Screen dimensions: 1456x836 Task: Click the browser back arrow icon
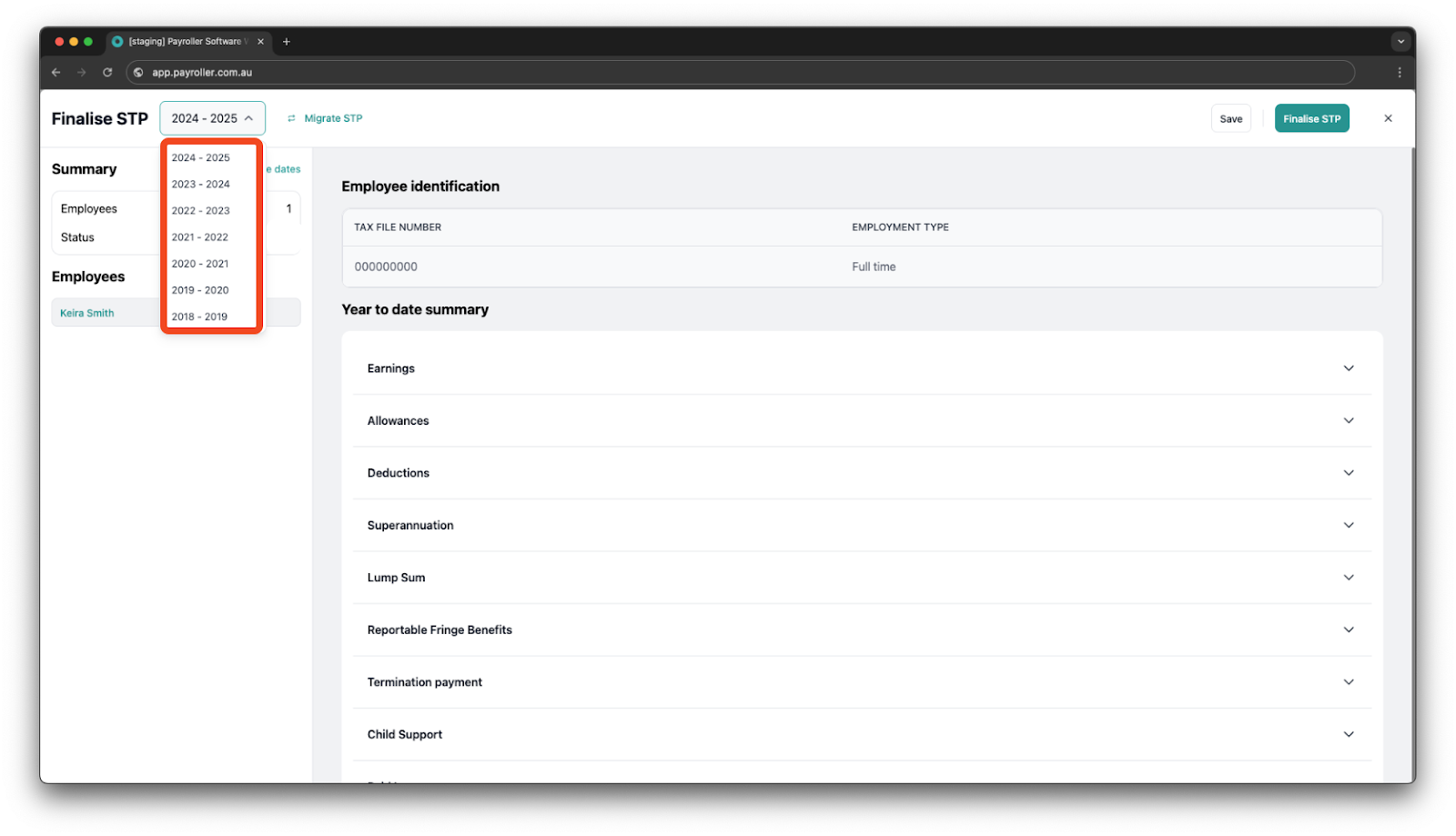[56, 73]
